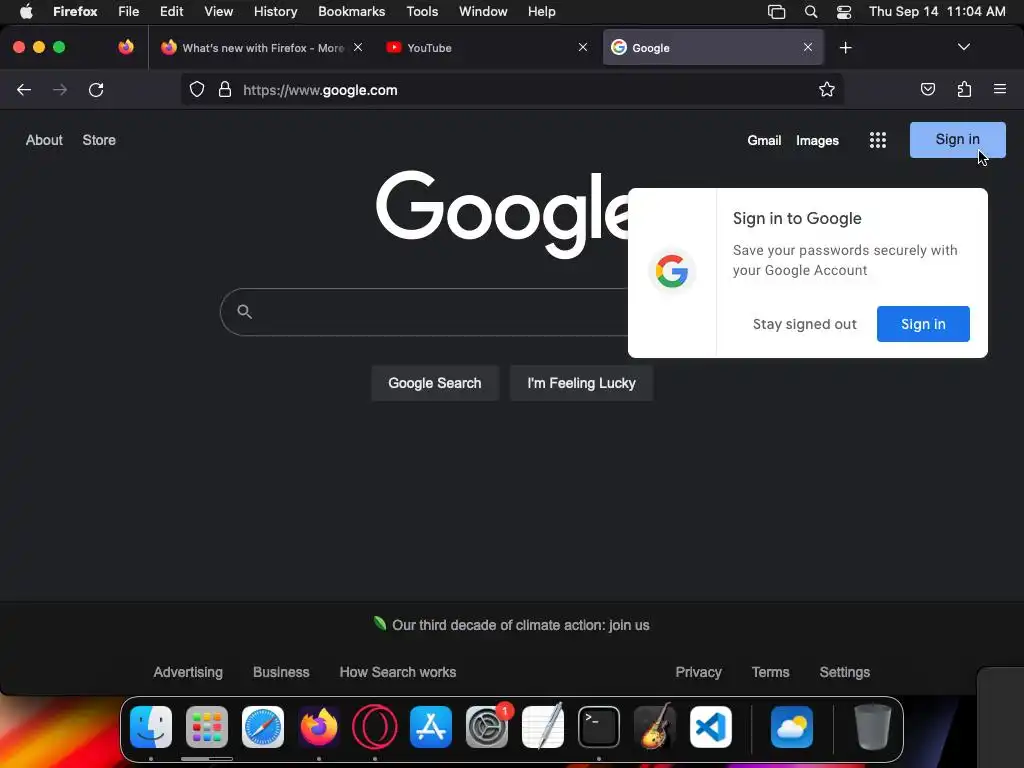Open the Google apps grid
Screen dimensions: 1024x768
click(878, 140)
